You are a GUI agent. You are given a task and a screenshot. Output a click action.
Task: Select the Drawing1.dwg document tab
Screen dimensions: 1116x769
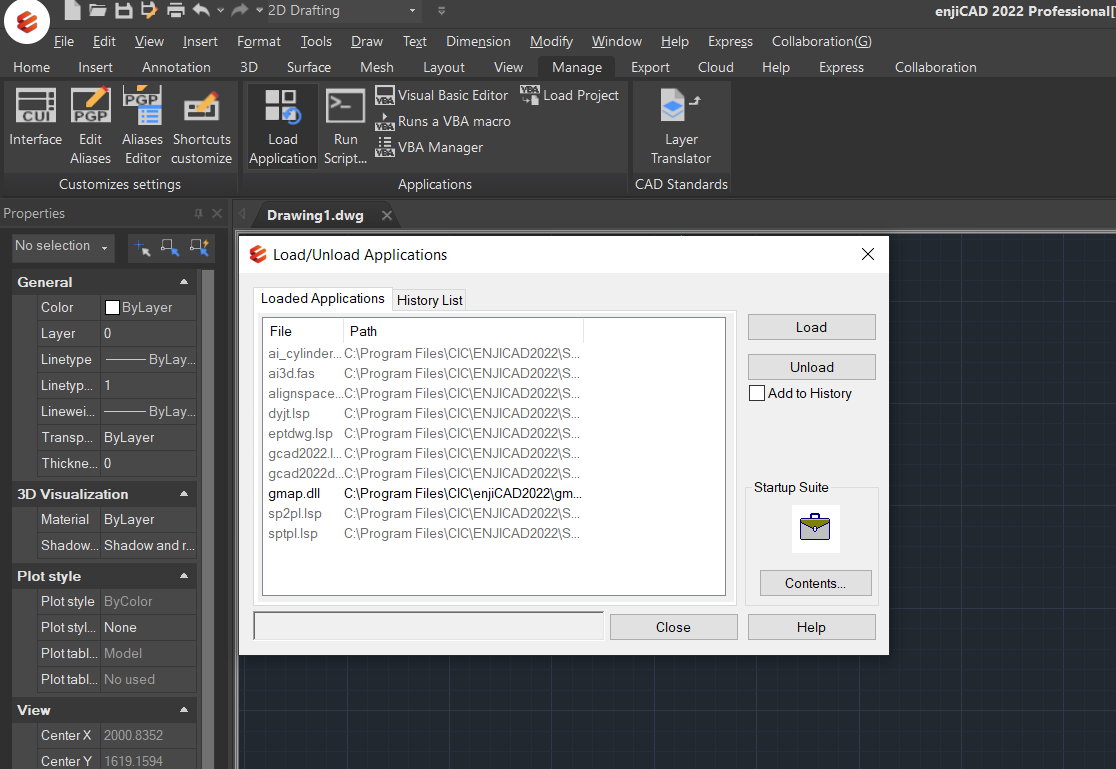tap(315, 215)
